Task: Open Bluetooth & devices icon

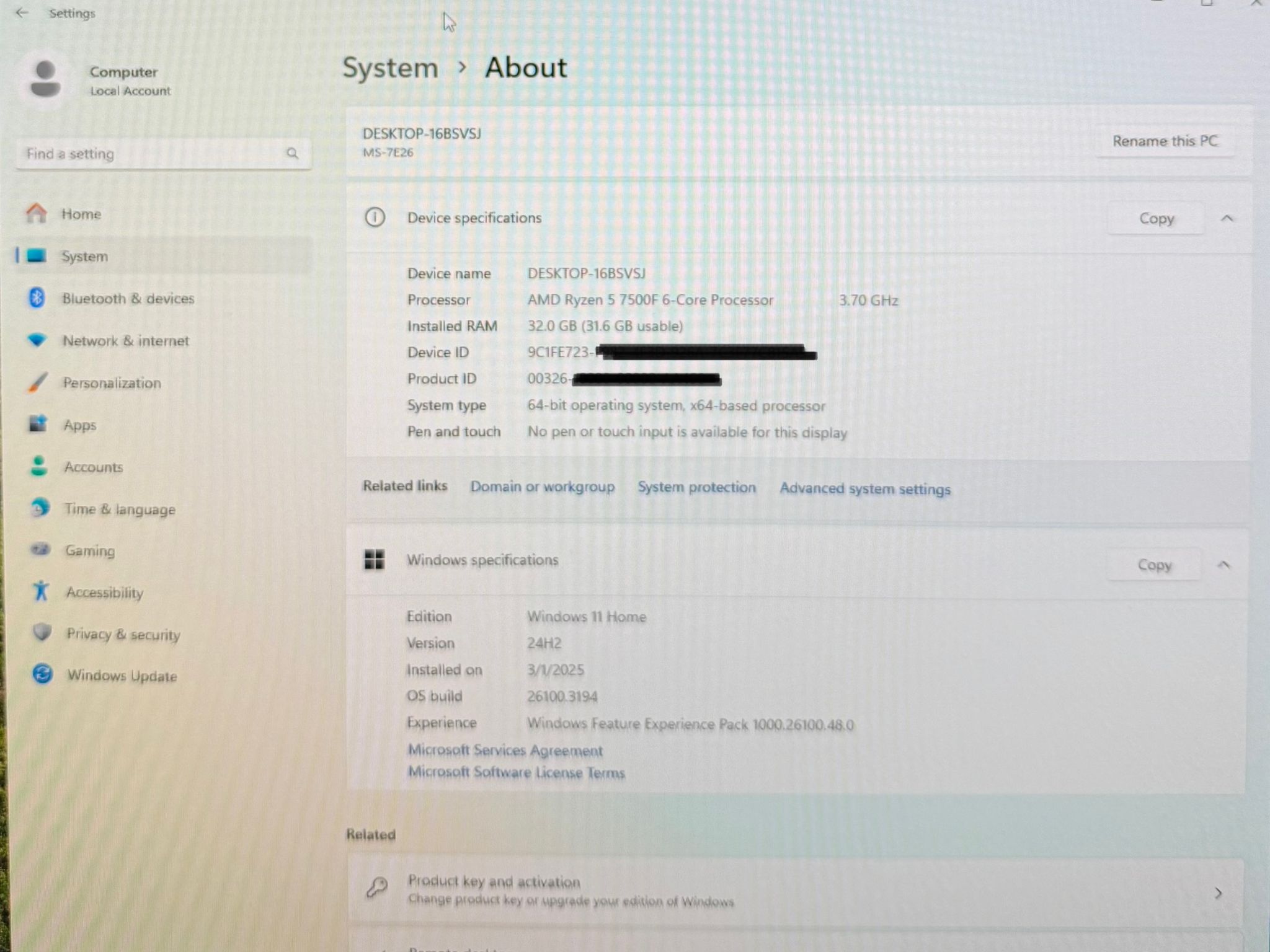Action: (x=37, y=297)
